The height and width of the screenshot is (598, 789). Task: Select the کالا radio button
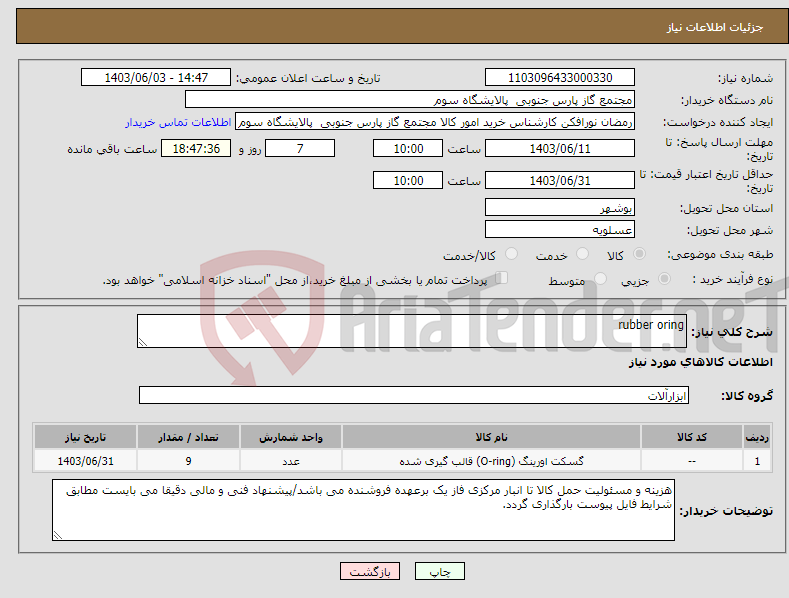[x=639, y=254]
